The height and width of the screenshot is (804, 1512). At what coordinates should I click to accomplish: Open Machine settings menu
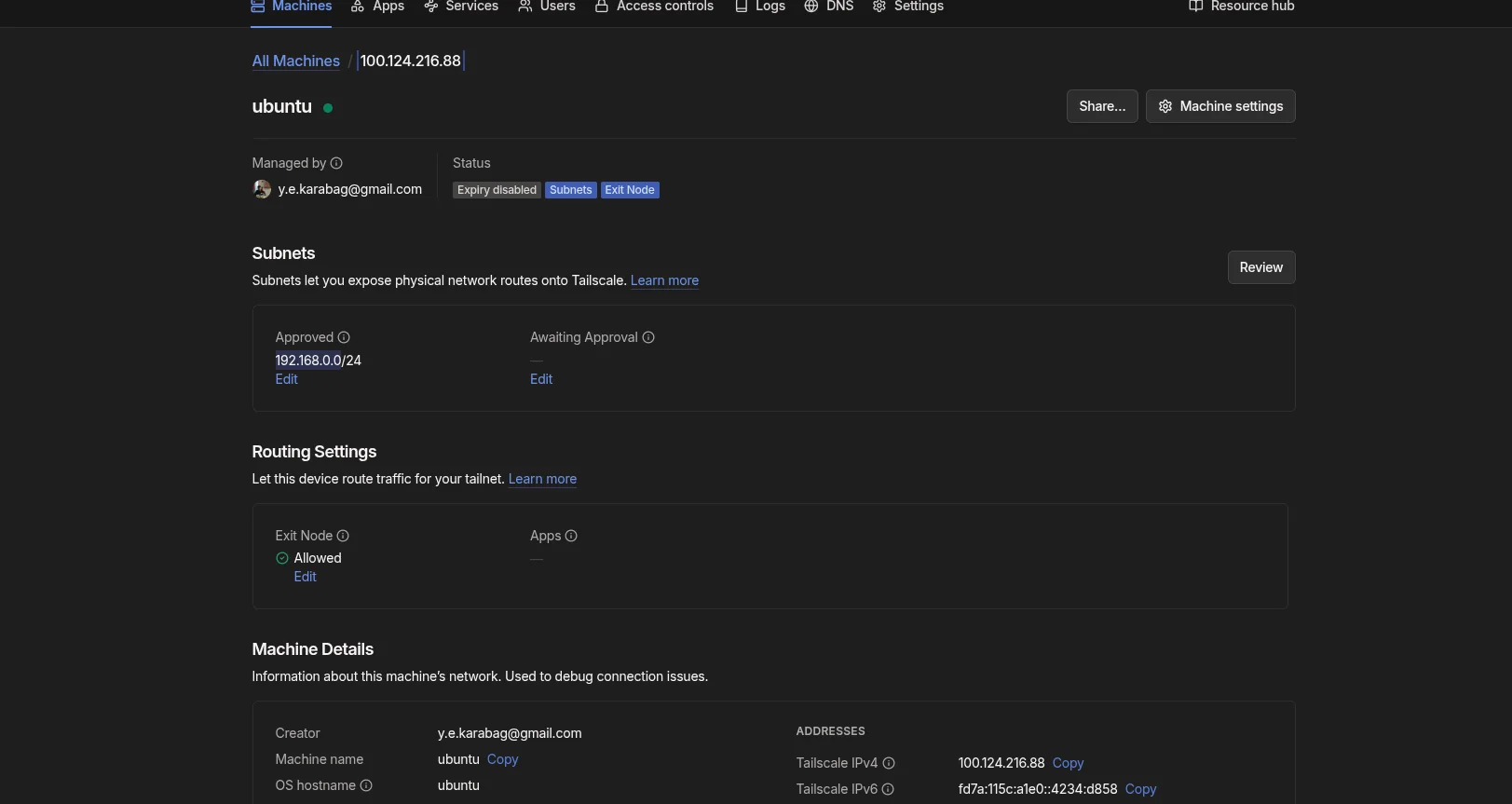1220,106
